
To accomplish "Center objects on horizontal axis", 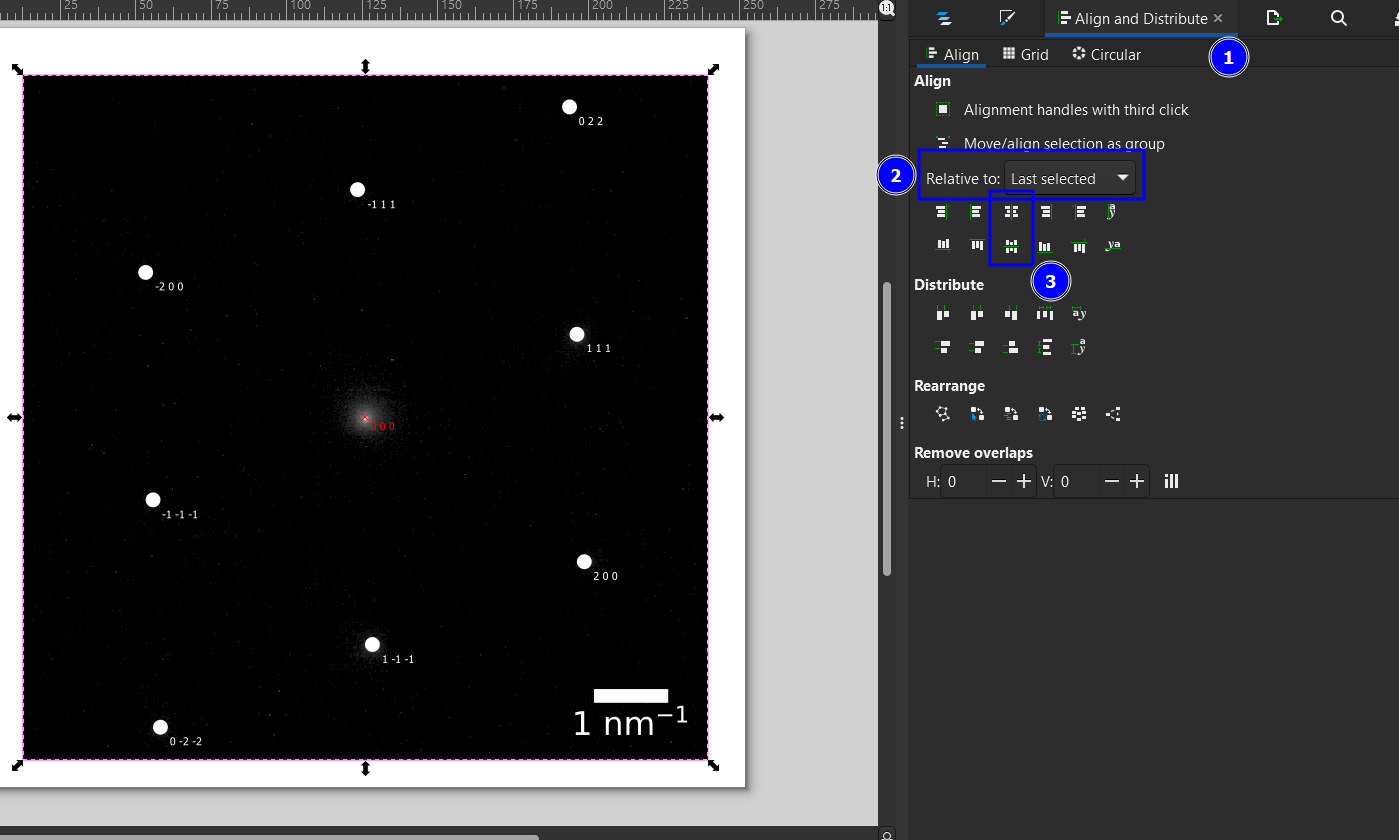I will coord(1011,245).
